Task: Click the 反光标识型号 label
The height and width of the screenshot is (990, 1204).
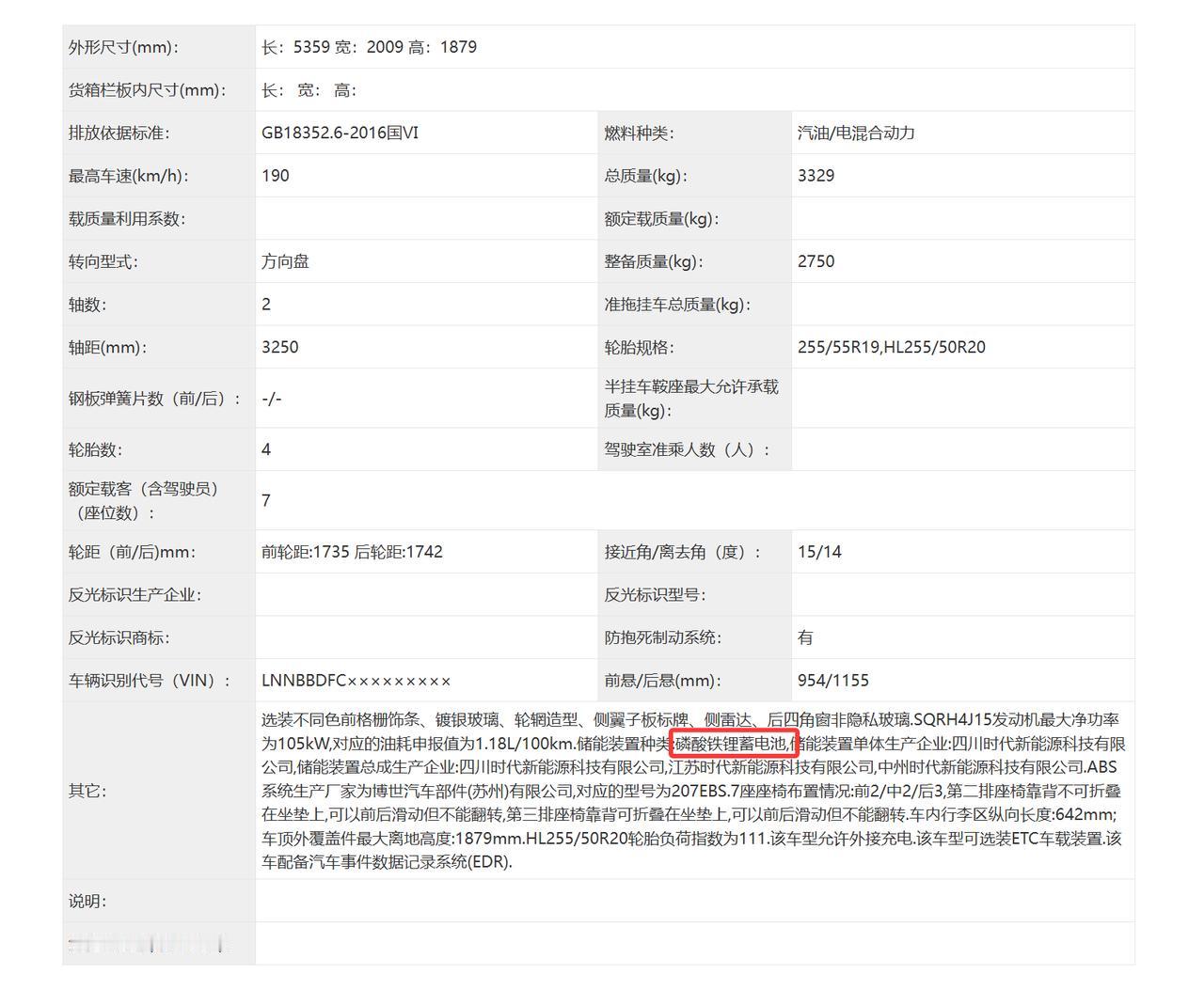Action: point(655,595)
